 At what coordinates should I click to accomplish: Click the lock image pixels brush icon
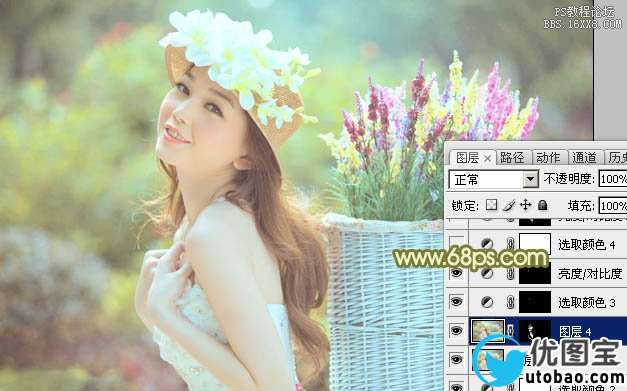pos(509,205)
